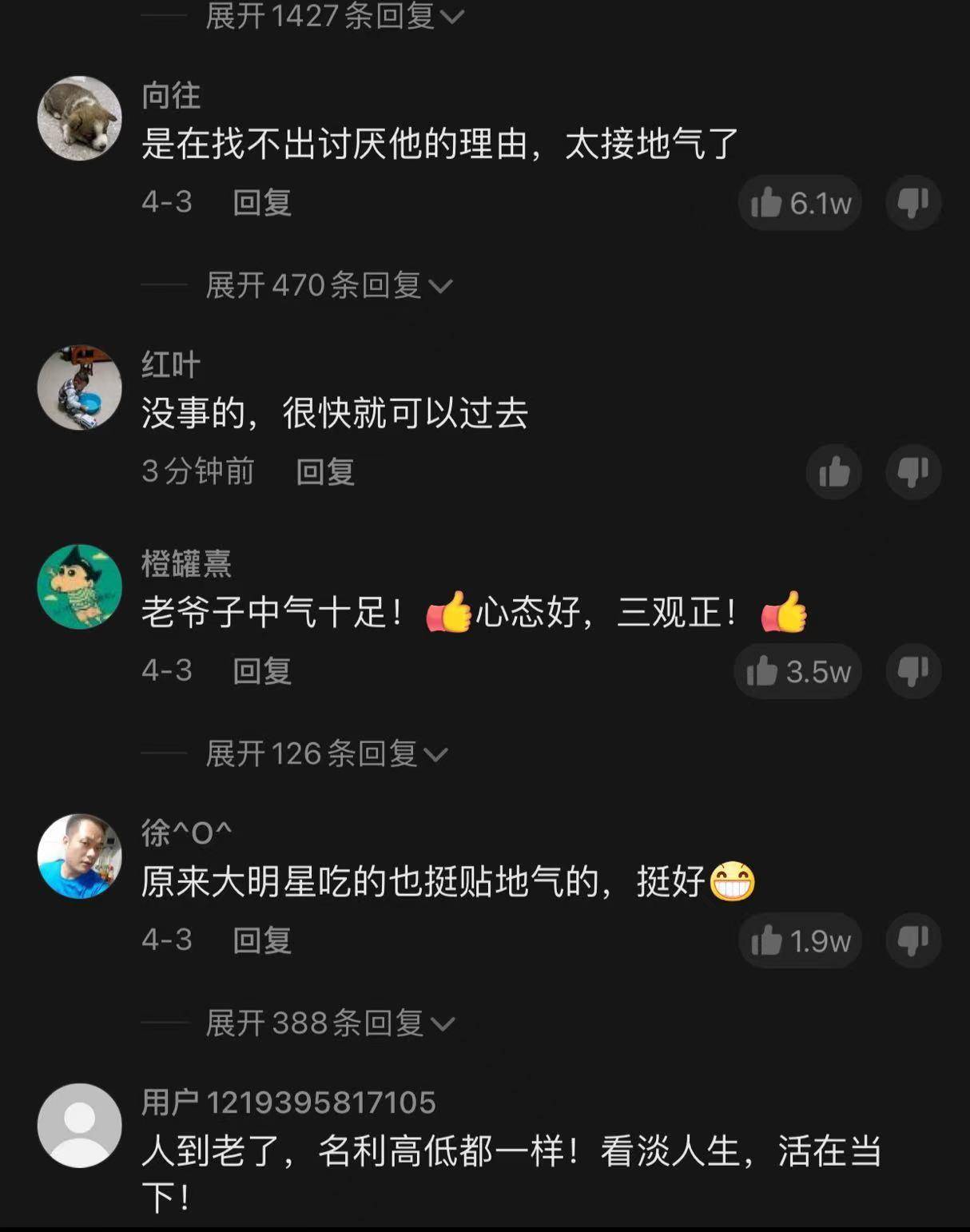This screenshot has height=1232, width=970.
Task: Reply to 红叶's comment
Action: [325, 471]
